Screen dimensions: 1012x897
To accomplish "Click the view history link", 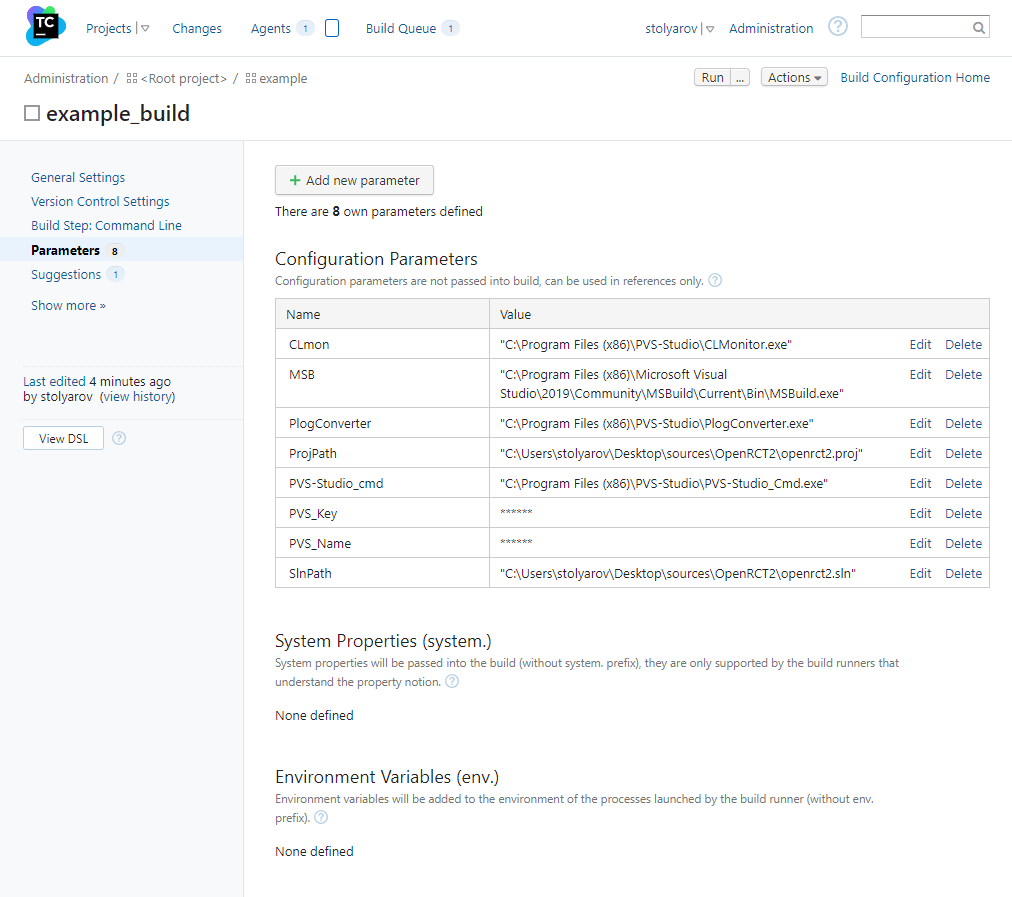I will coord(137,397).
